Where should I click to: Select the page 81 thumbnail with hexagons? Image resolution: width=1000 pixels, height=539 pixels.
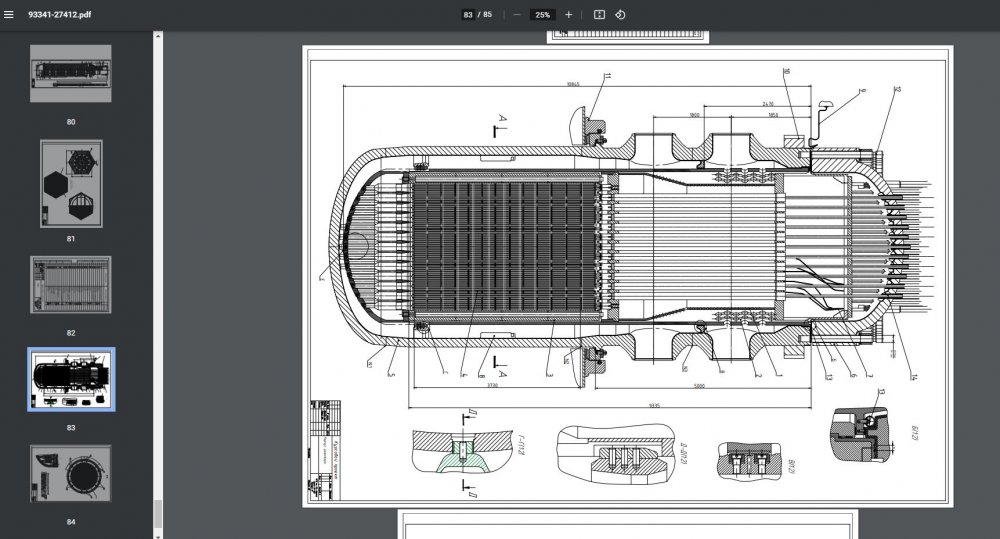tap(71, 183)
